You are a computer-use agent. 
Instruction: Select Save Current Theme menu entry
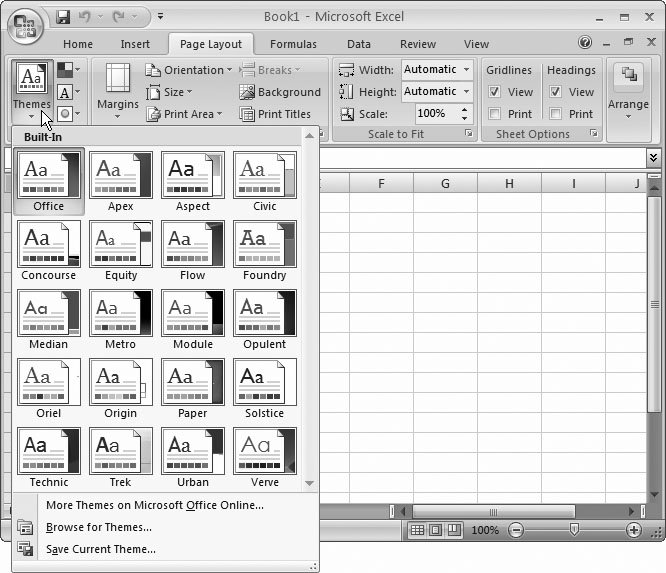point(101,549)
